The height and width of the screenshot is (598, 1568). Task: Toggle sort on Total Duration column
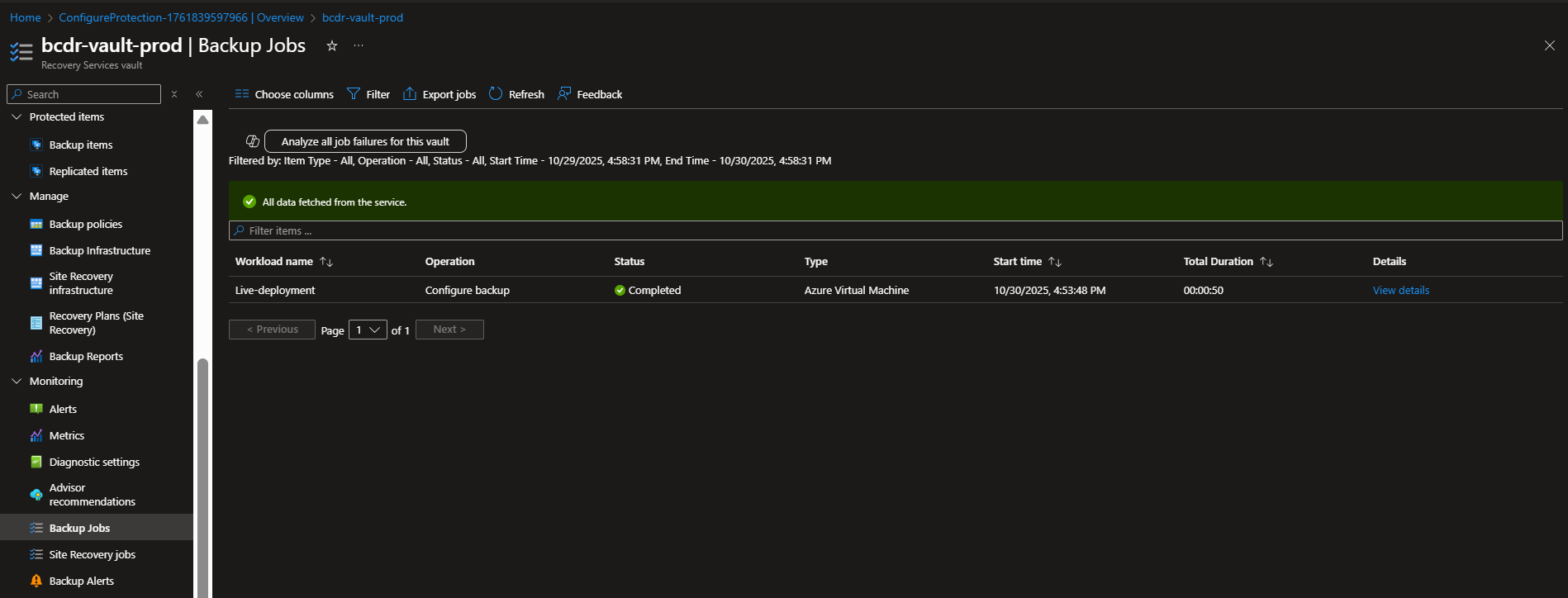(x=1266, y=262)
